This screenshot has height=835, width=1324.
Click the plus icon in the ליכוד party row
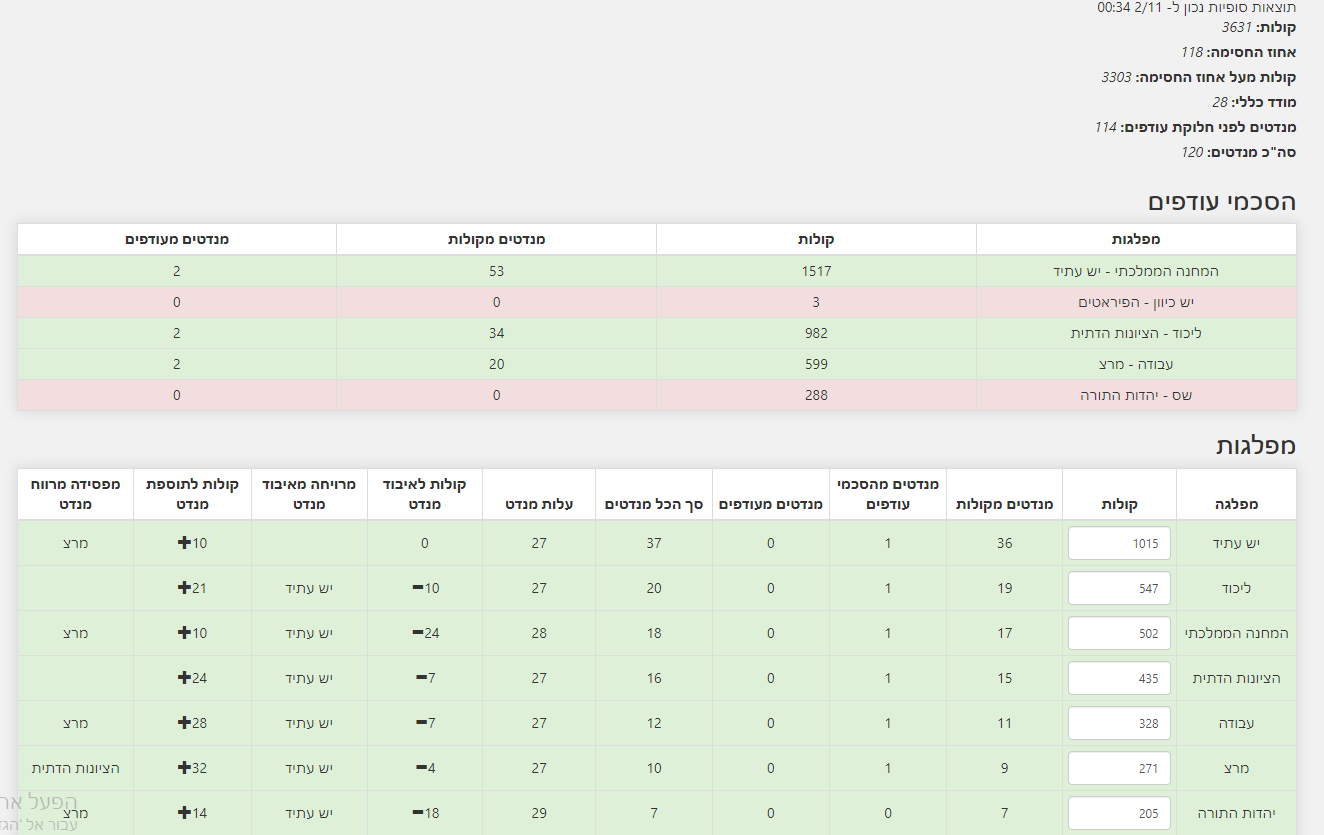coord(183,588)
